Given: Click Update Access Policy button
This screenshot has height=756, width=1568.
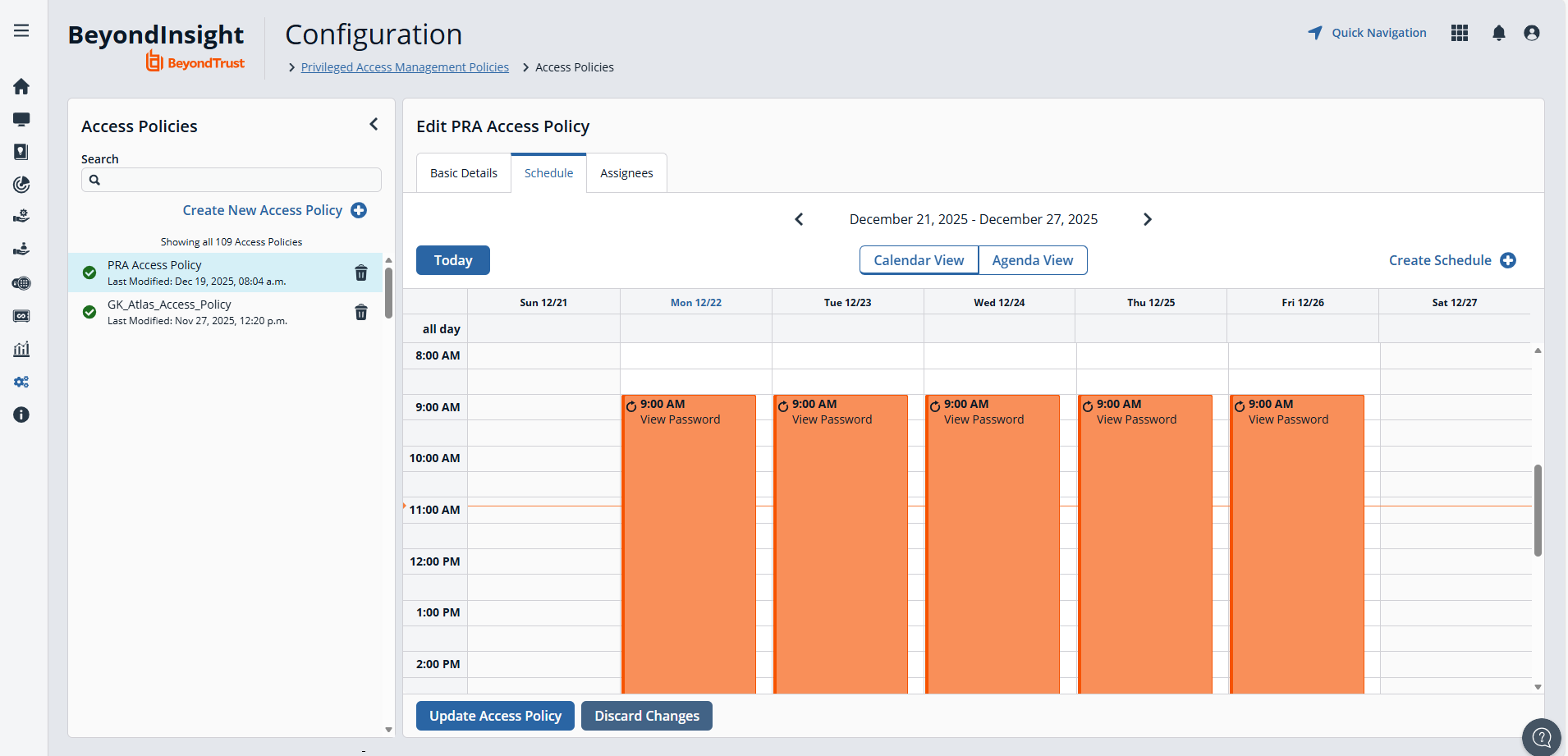Looking at the screenshot, I should (x=495, y=716).
